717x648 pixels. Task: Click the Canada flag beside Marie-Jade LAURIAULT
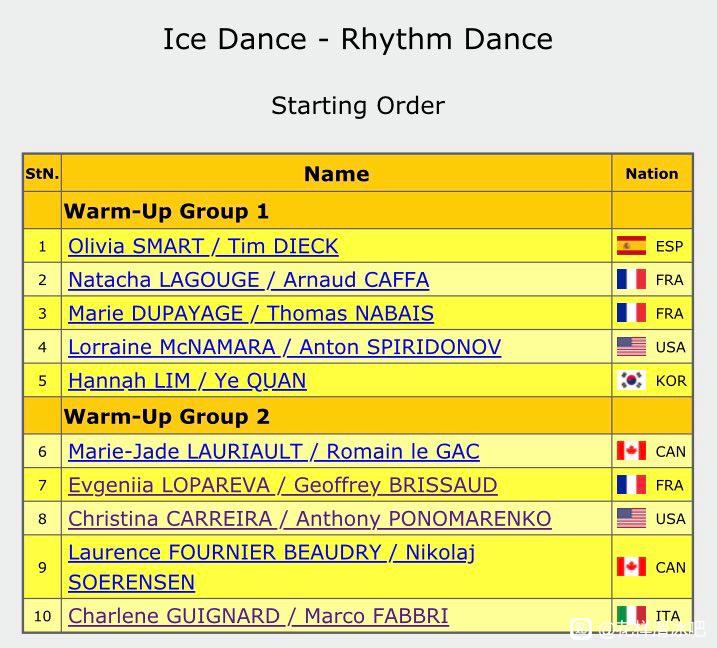coord(631,451)
